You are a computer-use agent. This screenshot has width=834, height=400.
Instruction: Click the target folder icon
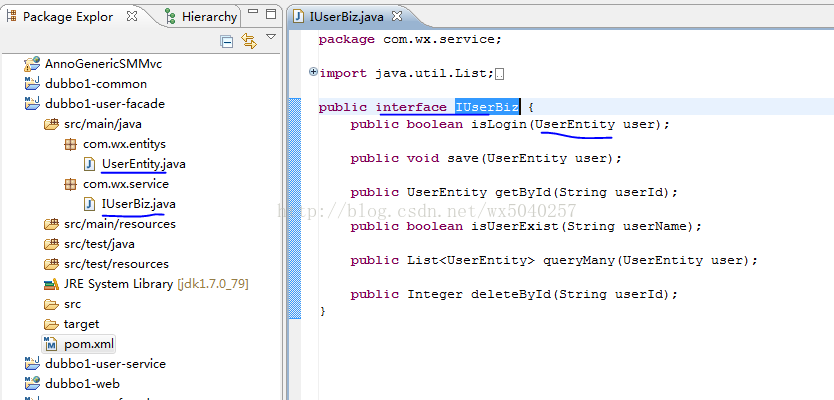51,324
